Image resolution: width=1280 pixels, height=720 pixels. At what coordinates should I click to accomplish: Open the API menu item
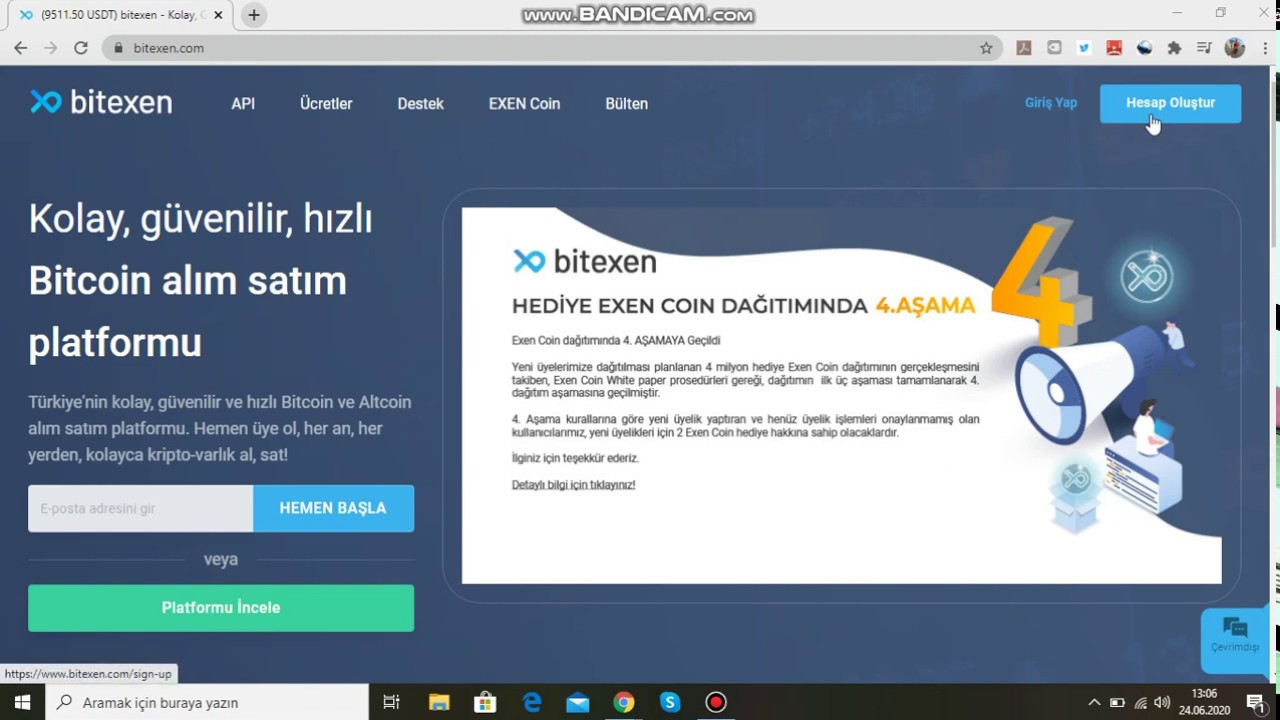click(x=243, y=103)
